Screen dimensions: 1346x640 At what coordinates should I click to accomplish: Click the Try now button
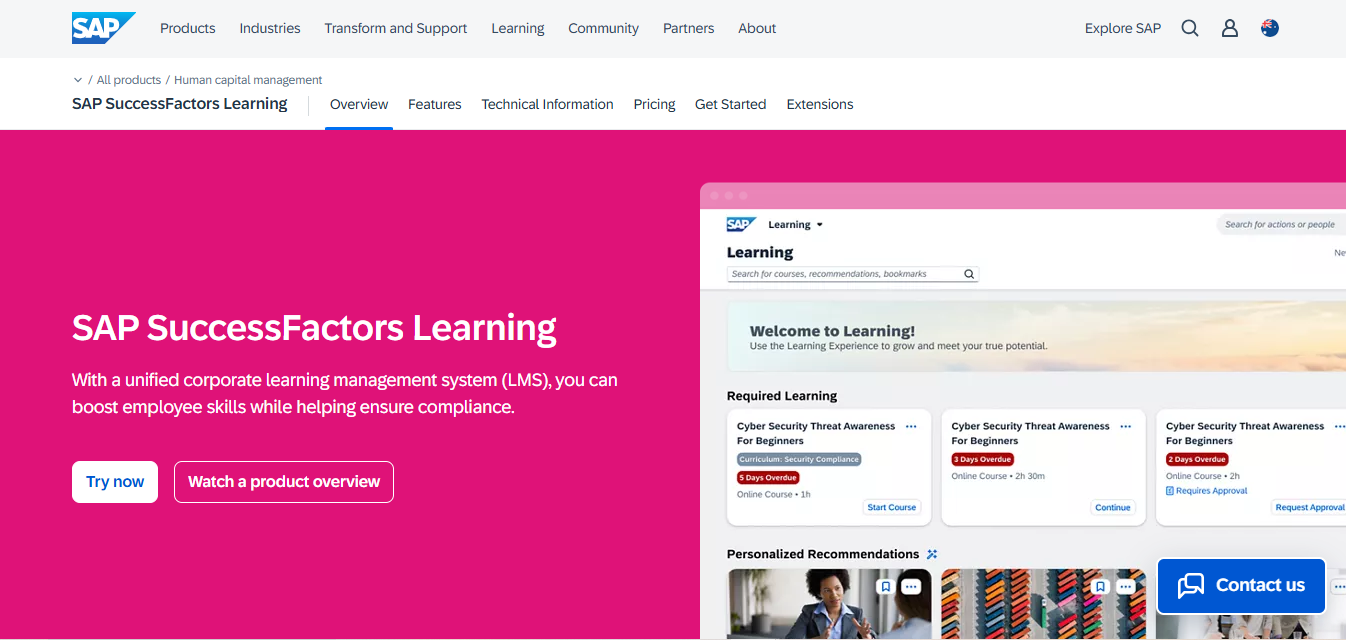tap(115, 482)
